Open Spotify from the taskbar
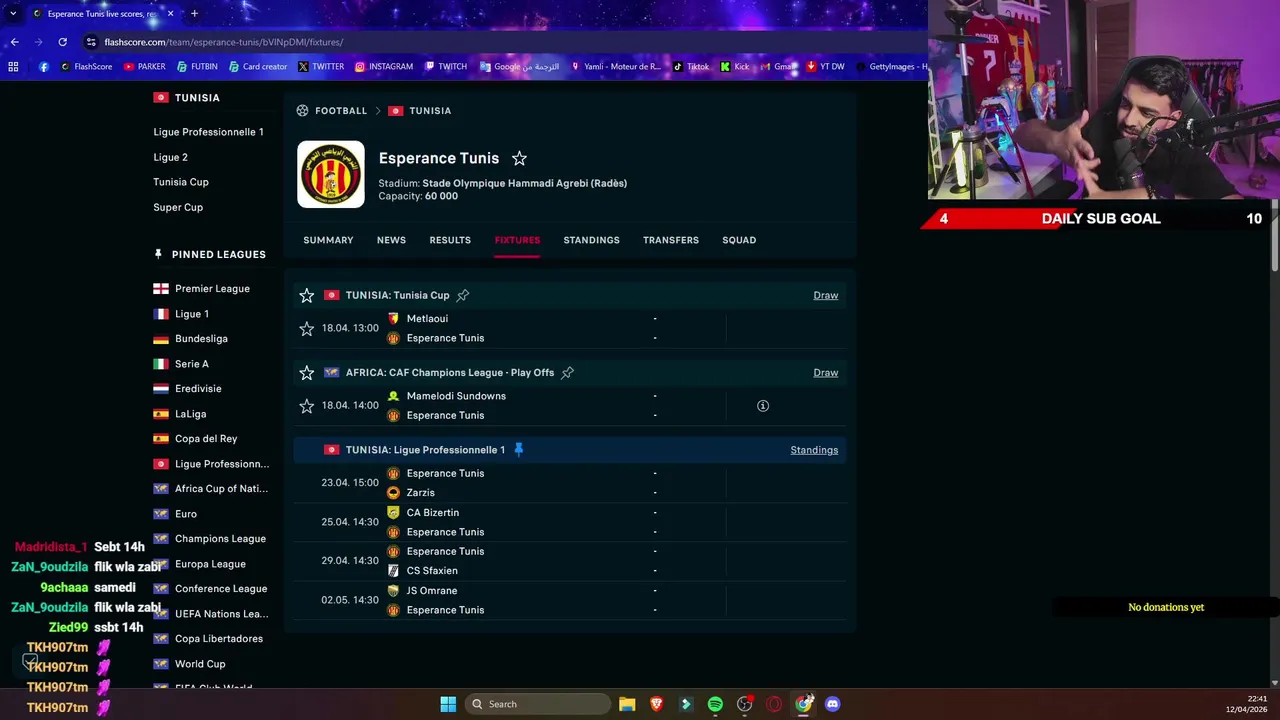The width and height of the screenshot is (1280, 720). pyautogui.click(x=715, y=704)
